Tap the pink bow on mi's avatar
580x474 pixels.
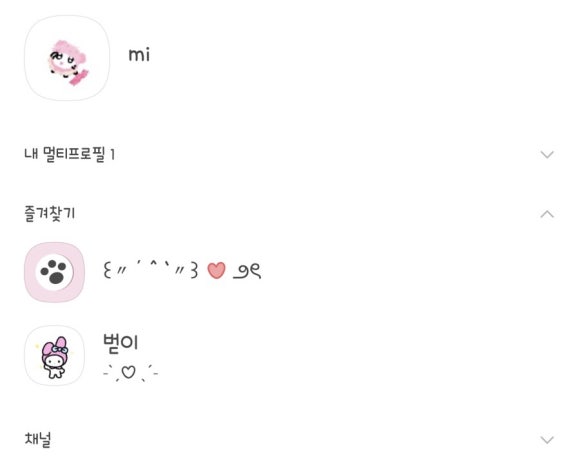click(x=79, y=77)
